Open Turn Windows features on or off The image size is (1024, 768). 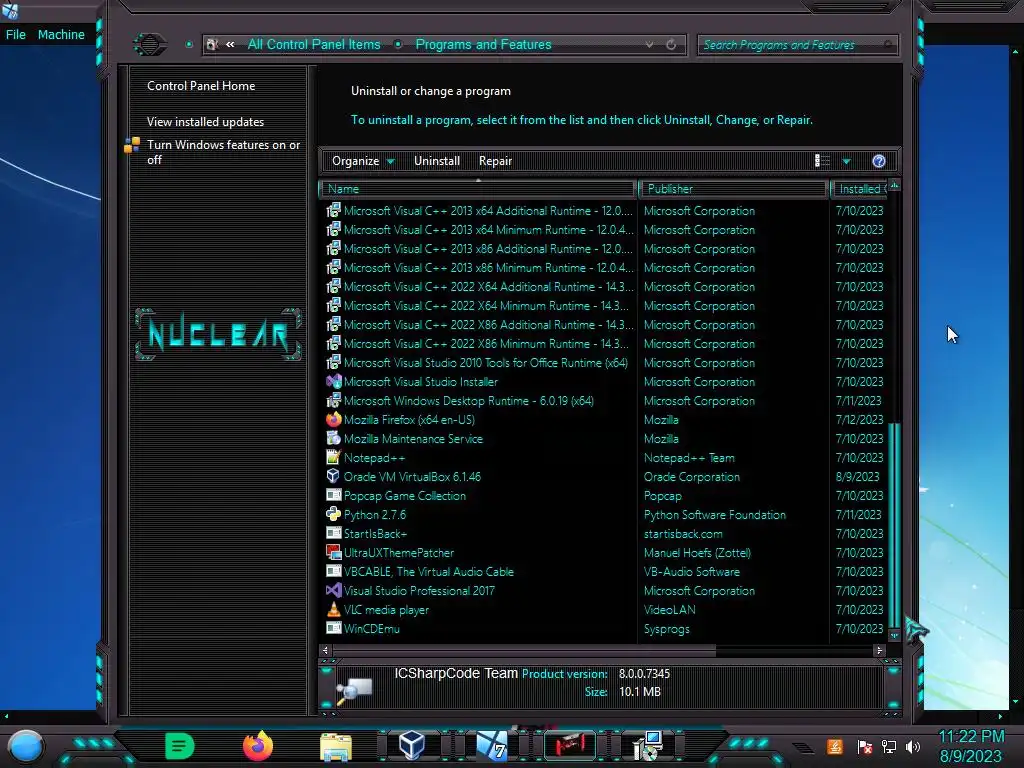(223, 152)
